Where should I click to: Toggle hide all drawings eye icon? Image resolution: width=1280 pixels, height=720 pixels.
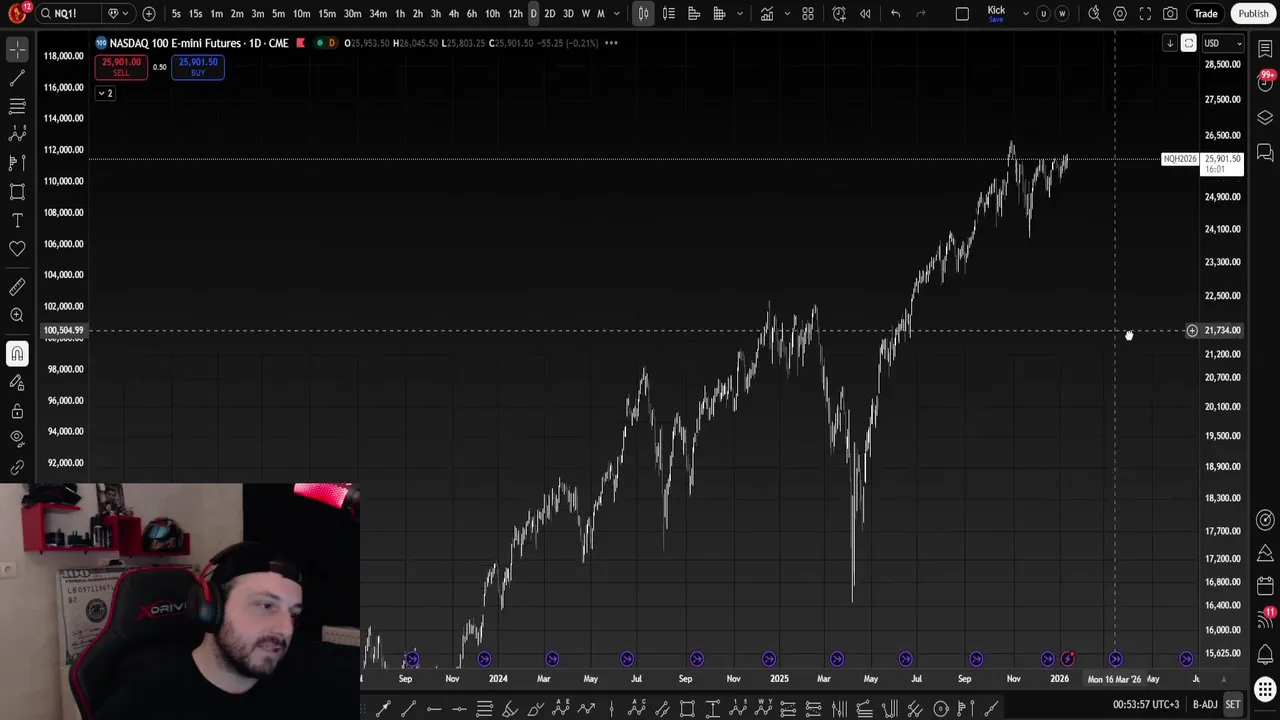(17, 438)
